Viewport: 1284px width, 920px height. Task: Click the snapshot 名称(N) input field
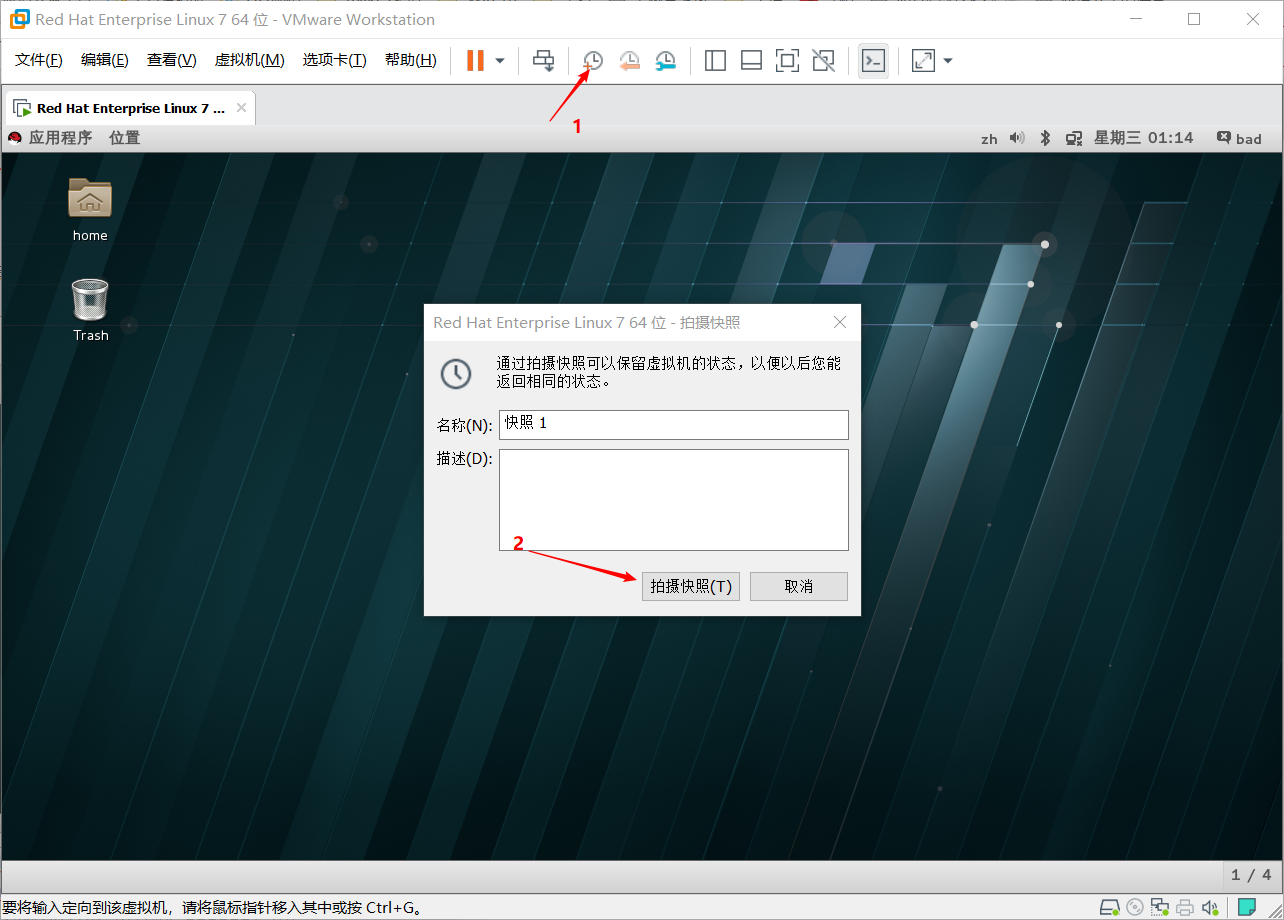pyautogui.click(x=674, y=424)
